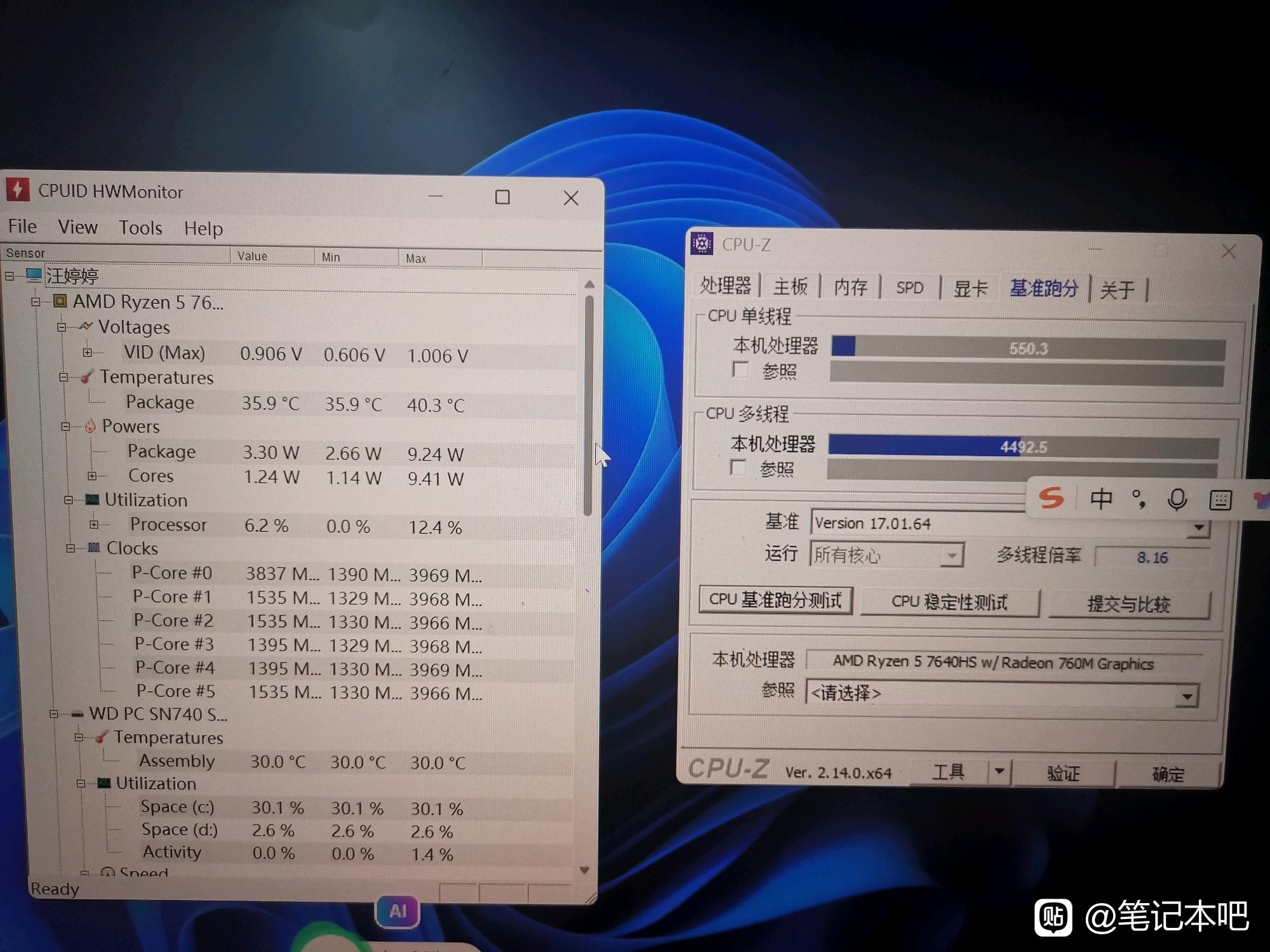Check the single-thread 参照 checkbox
The height and width of the screenshot is (952, 1270).
740,369
